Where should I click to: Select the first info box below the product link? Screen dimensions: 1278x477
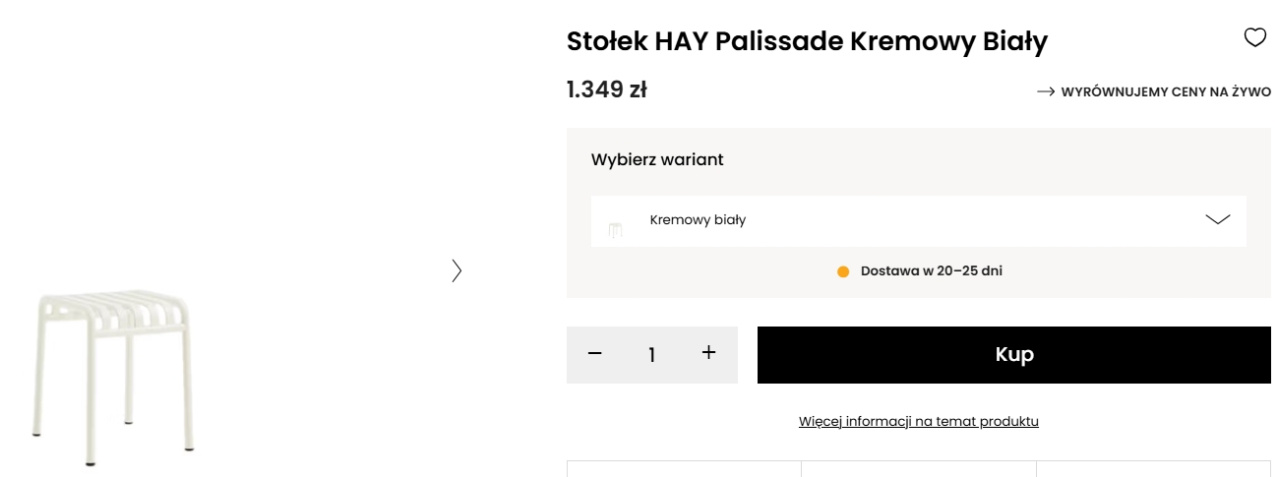tap(684, 468)
